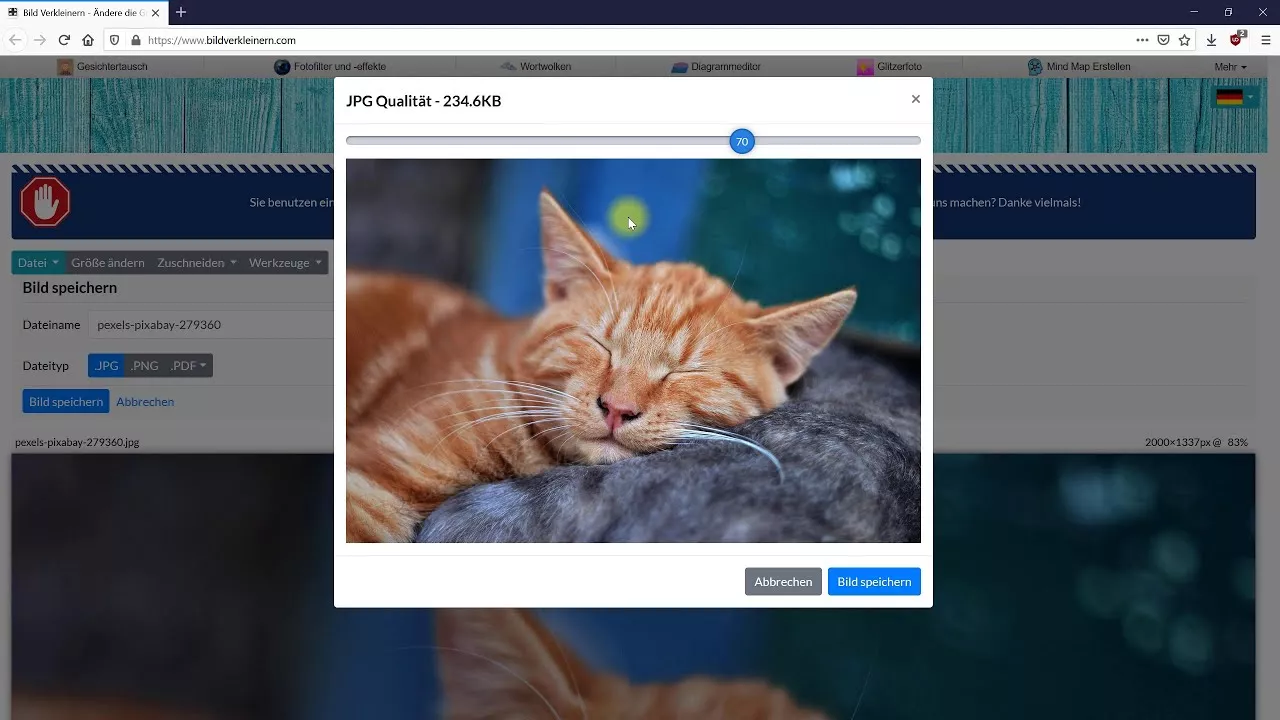Close the Bild Verkleinern tab
The image size is (1280, 720).
[x=155, y=12]
